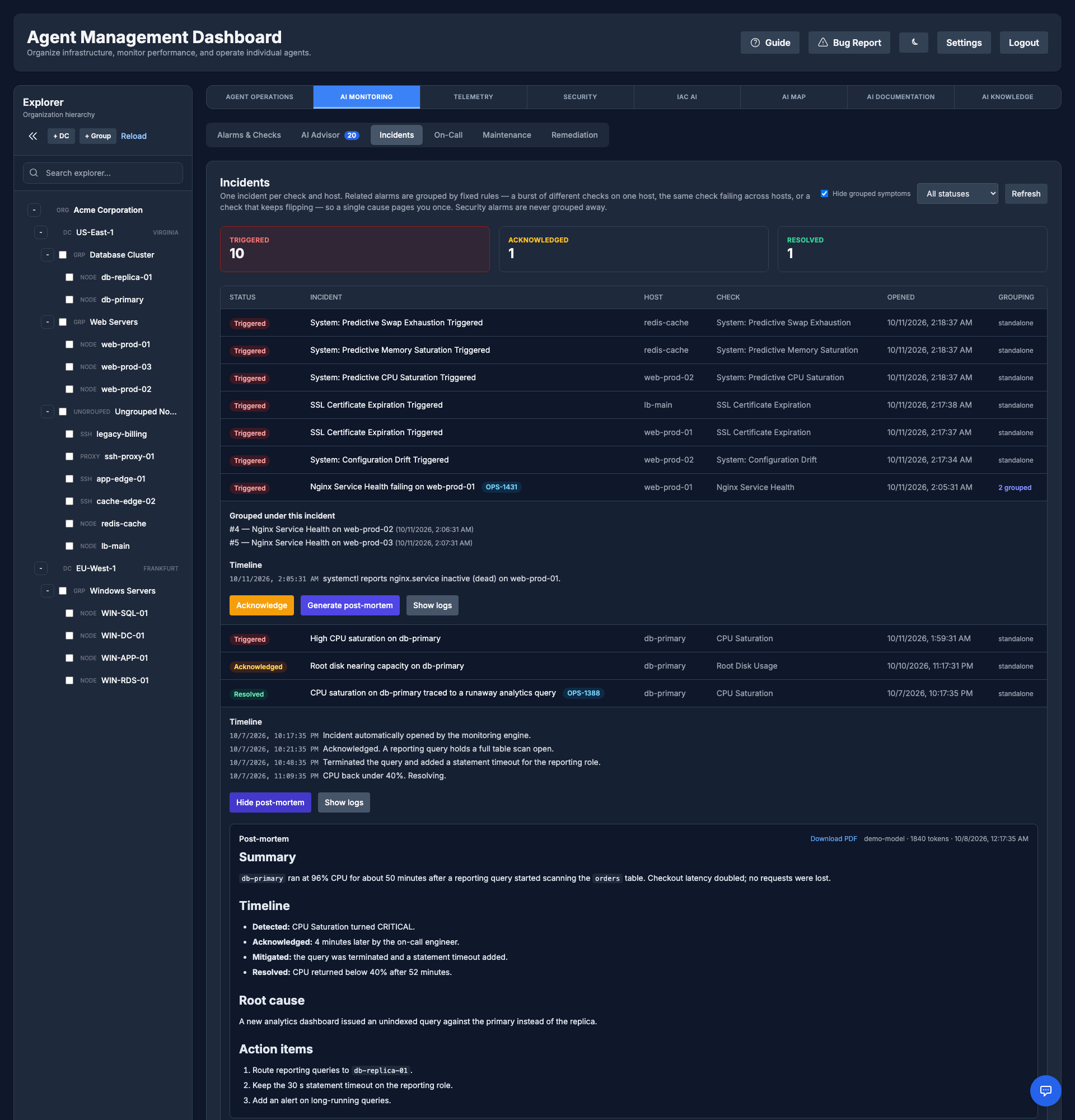Click Hide post-mortem
The height and width of the screenshot is (1120, 1075).
[x=270, y=802]
